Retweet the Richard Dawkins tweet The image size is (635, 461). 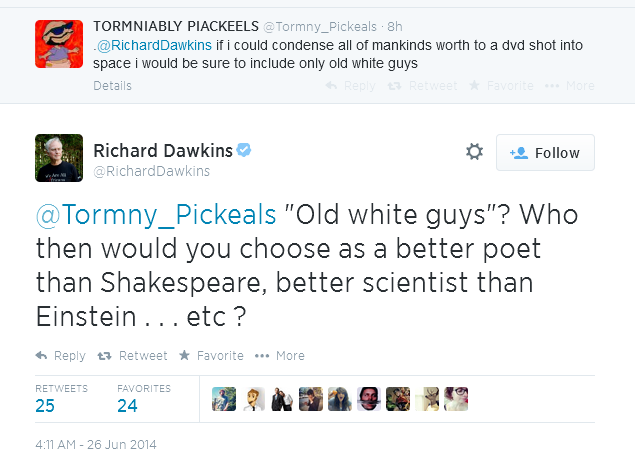pos(132,356)
